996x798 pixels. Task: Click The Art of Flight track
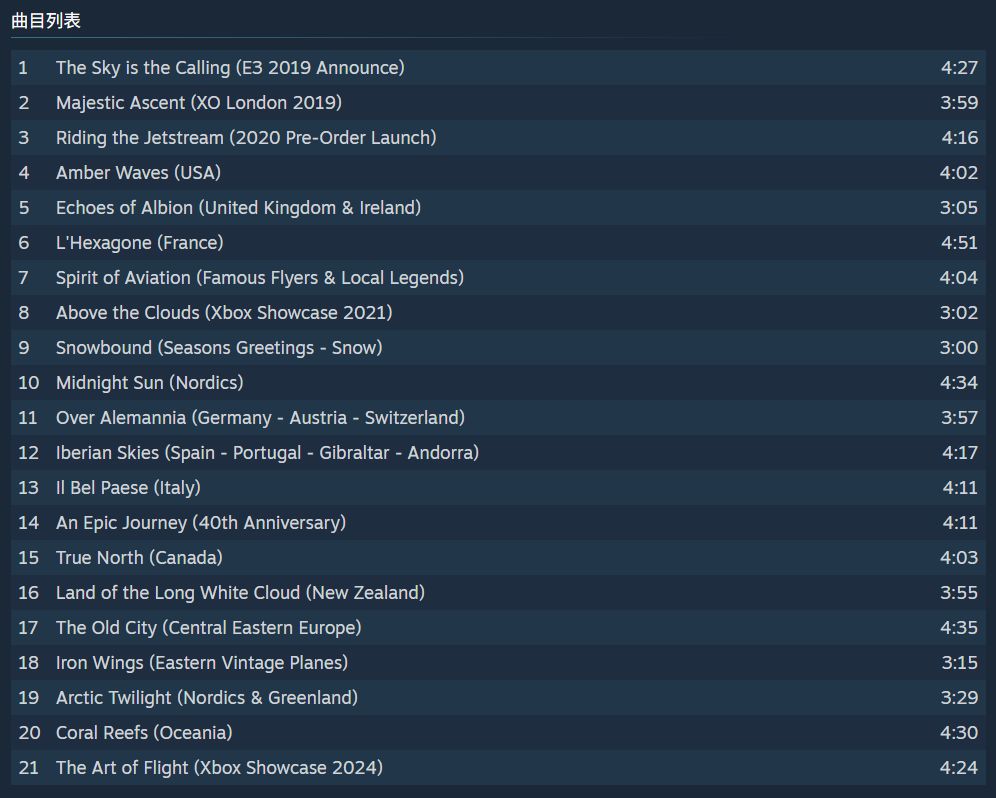point(498,767)
